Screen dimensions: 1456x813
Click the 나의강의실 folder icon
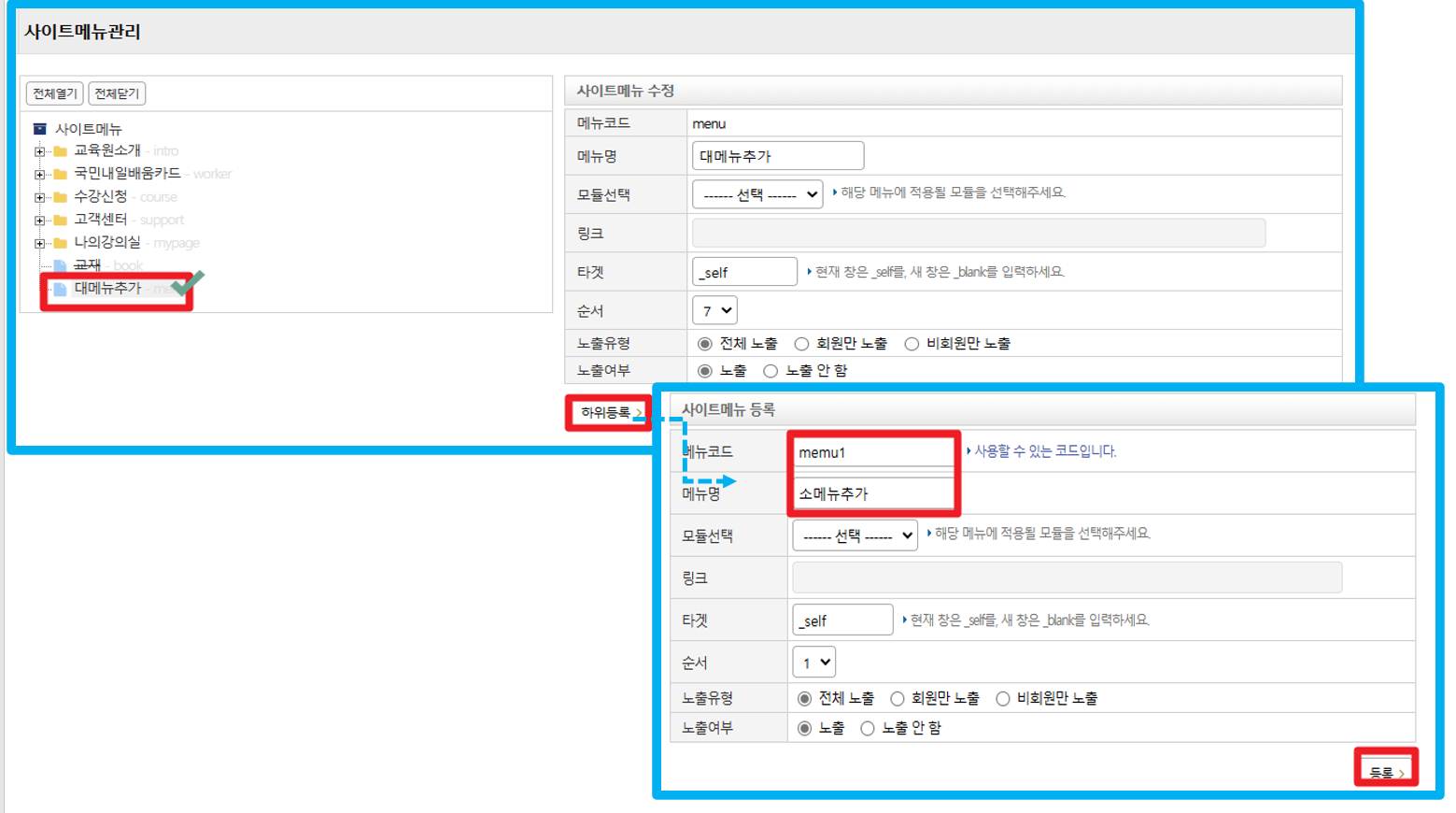pyautogui.click(x=61, y=243)
